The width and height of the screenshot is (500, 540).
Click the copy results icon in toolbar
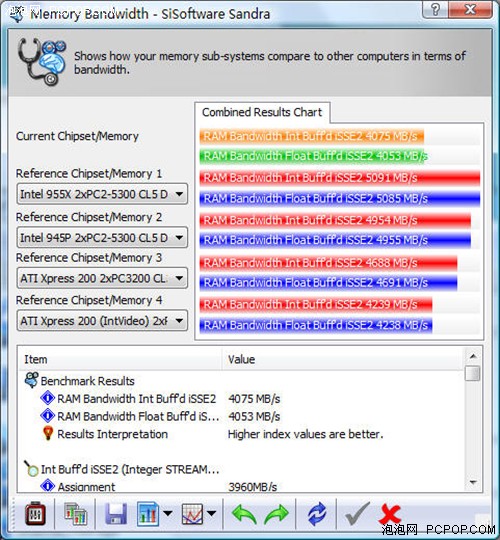coord(75,513)
